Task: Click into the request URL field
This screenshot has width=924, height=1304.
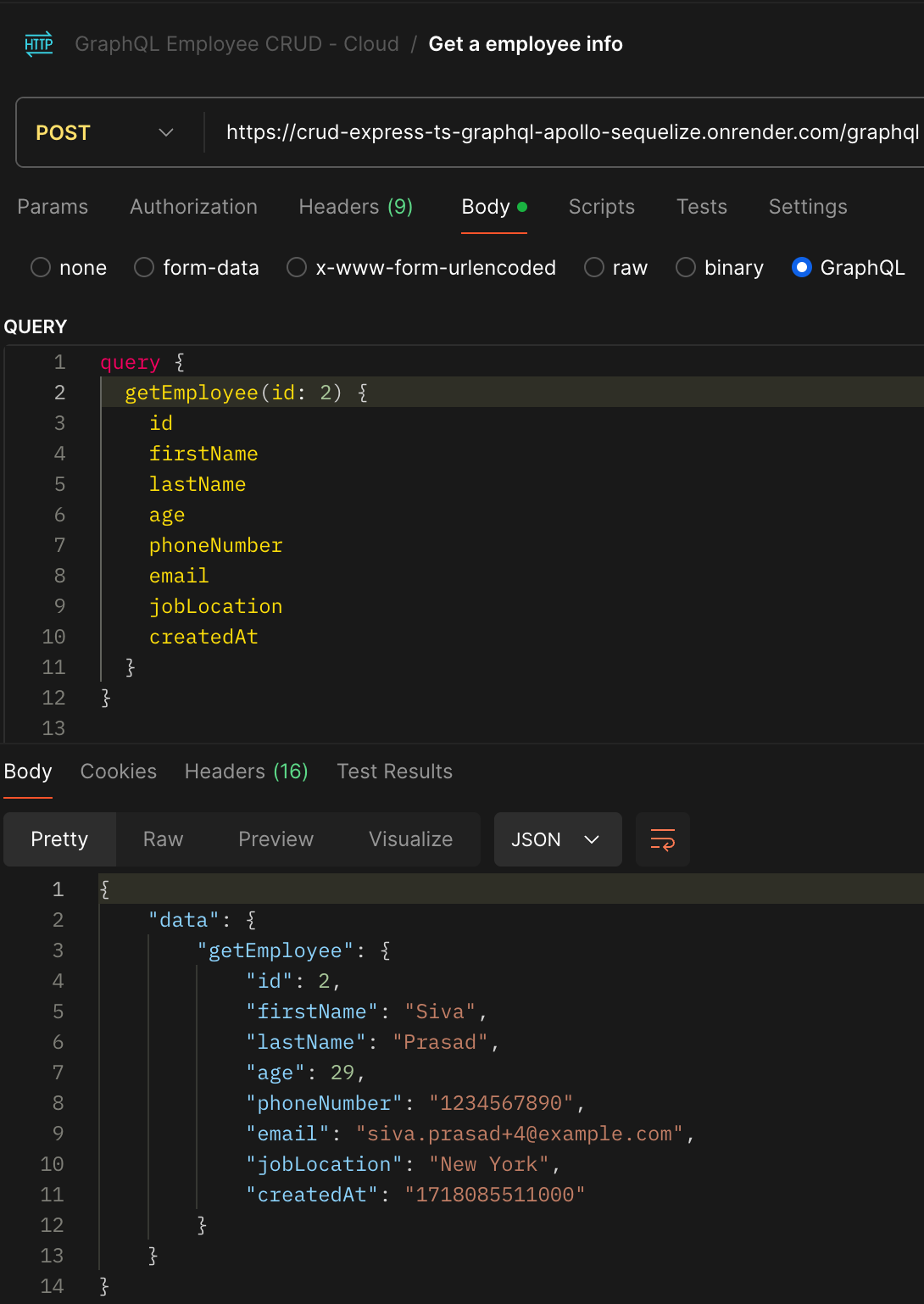Action: (x=573, y=133)
